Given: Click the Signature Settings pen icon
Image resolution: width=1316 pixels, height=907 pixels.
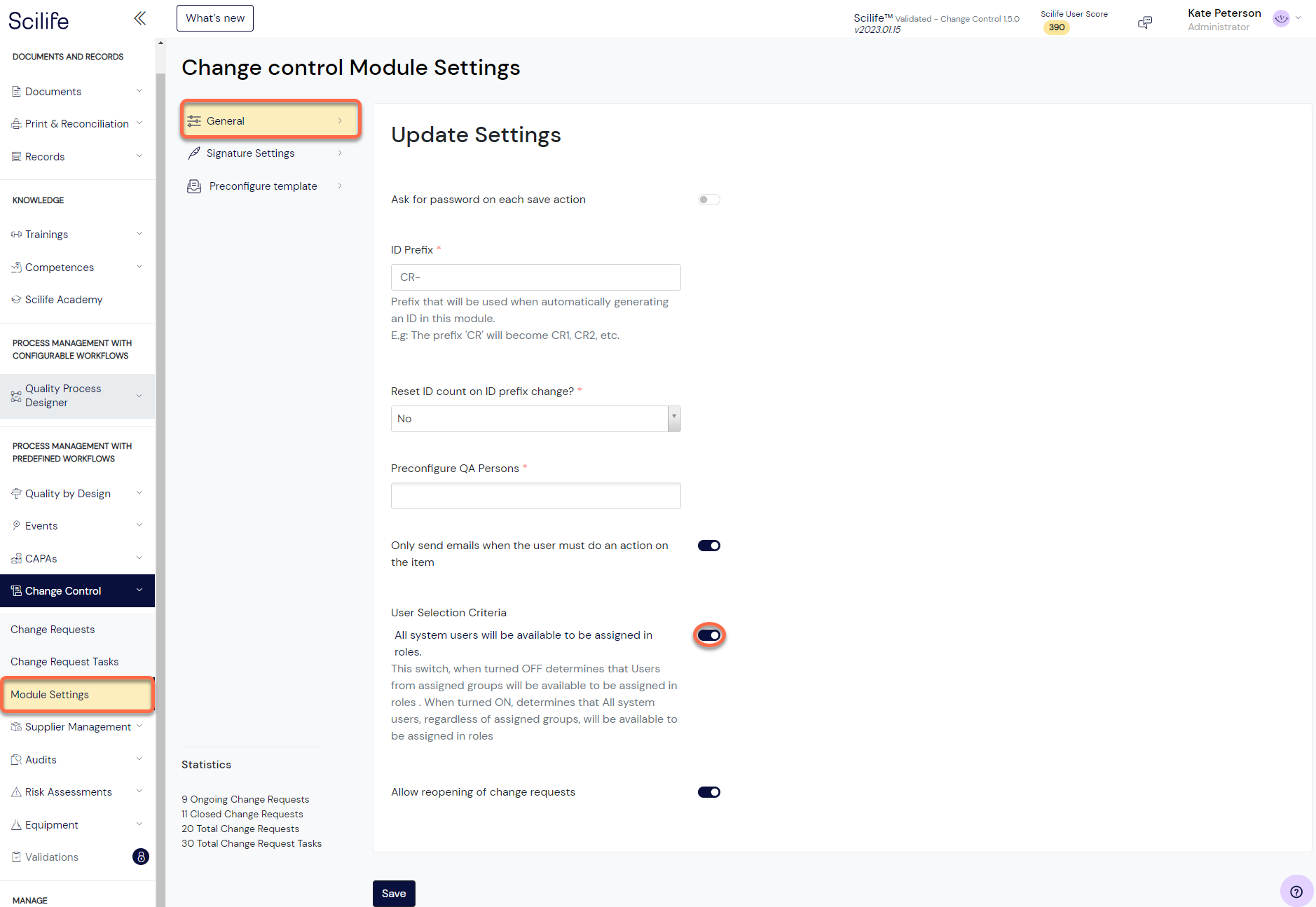Looking at the screenshot, I should pos(194,153).
